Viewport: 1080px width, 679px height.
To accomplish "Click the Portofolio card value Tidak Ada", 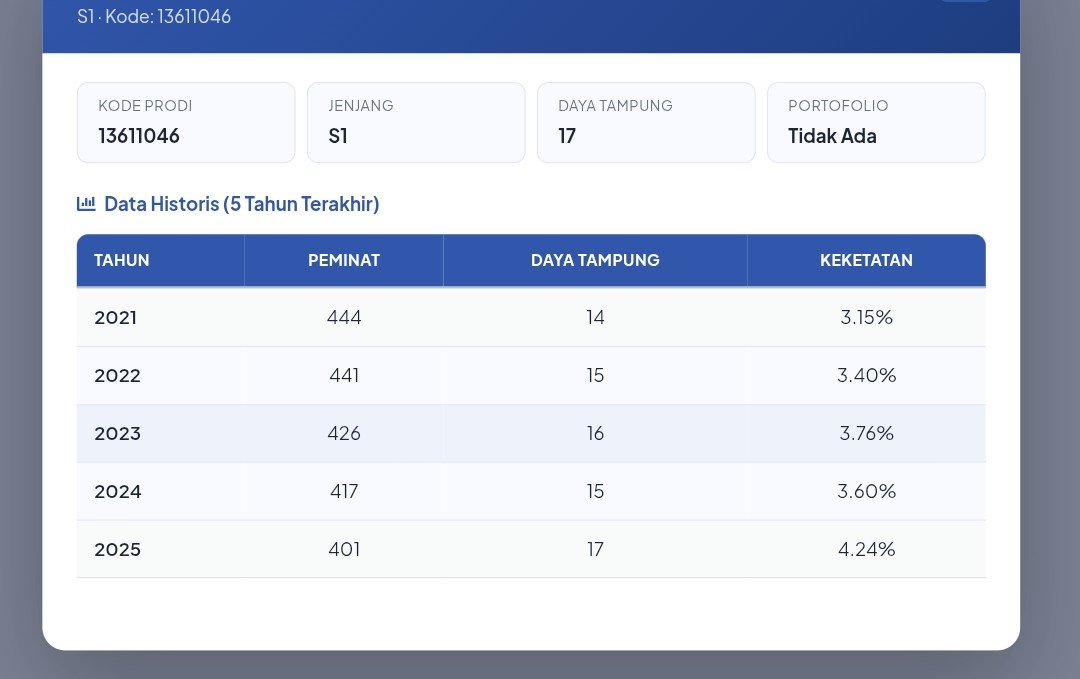I will [x=832, y=136].
